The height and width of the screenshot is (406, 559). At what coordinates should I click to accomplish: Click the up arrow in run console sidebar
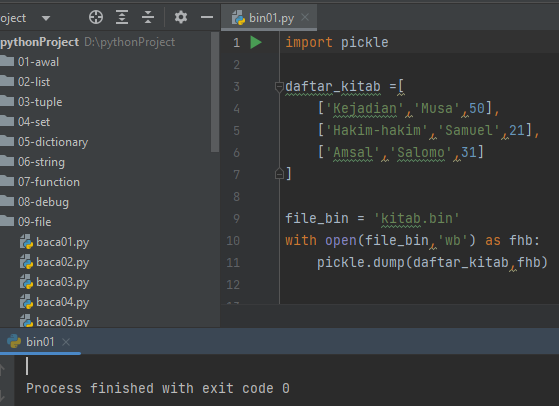click(2, 370)
